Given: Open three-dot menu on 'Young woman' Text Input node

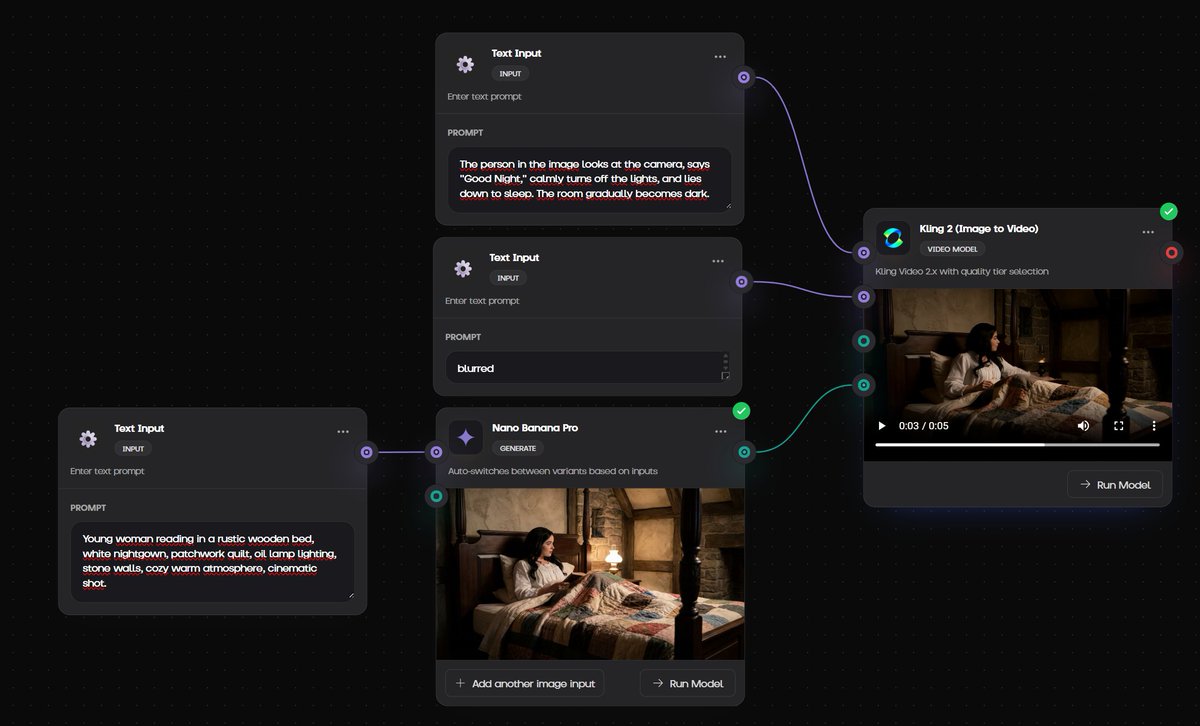Looking at the screenshot, I should [343, 432].
